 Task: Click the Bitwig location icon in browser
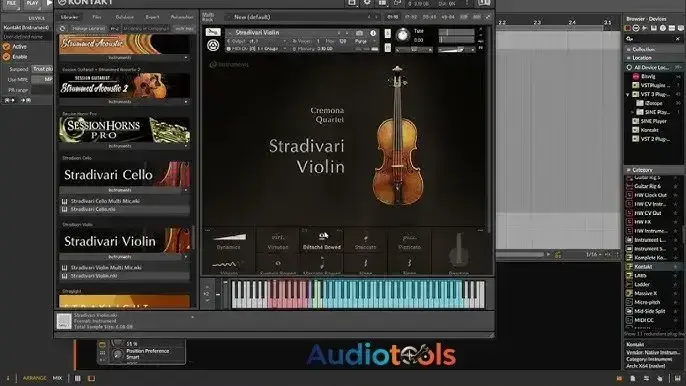[x=636, y=77]
